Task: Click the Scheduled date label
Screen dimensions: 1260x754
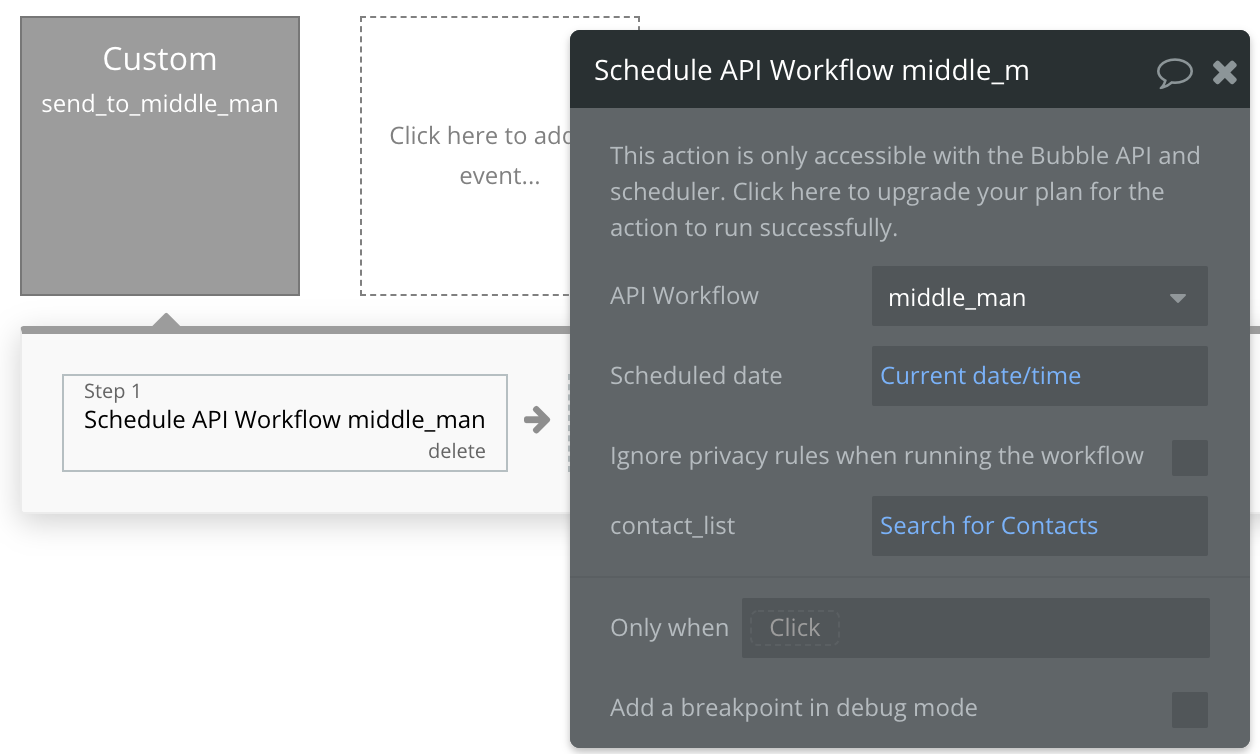Action: [696, 376]
